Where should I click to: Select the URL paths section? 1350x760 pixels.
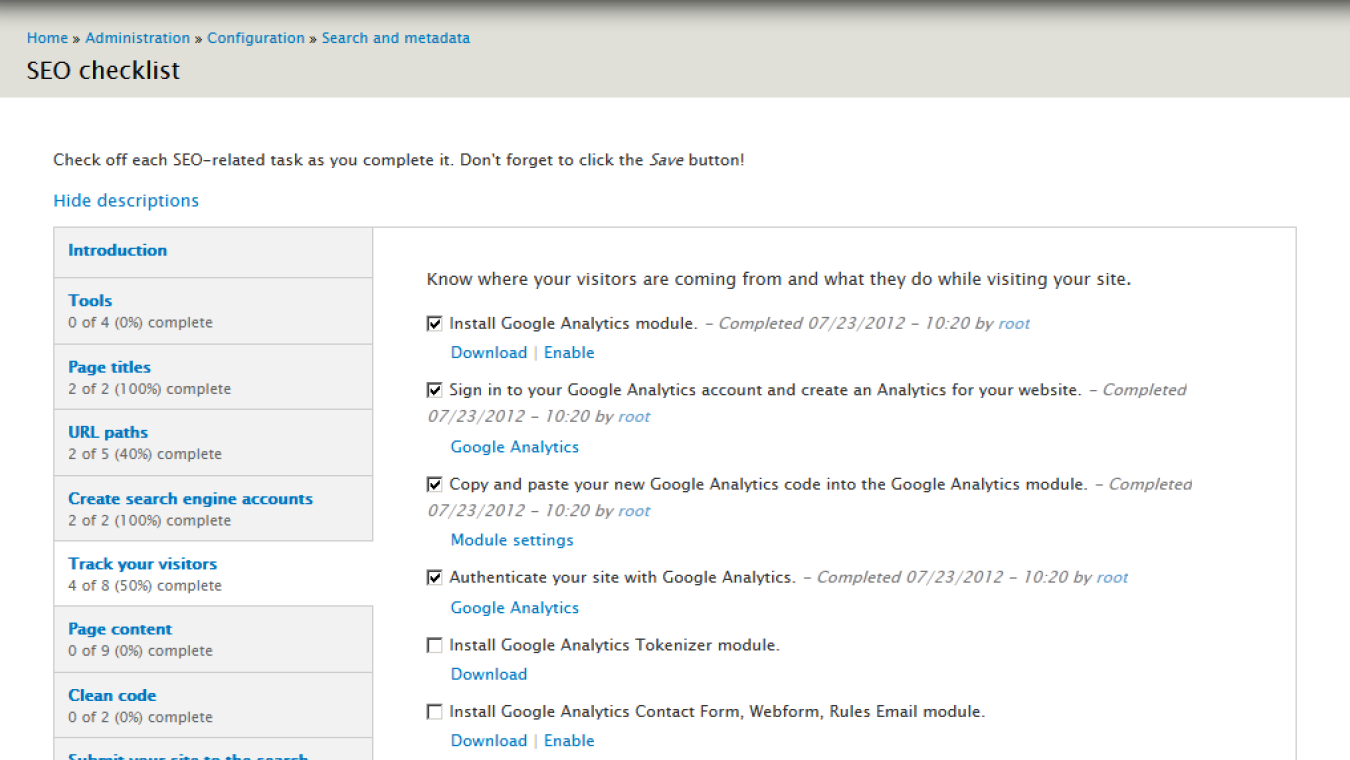[x=107, y=432]
